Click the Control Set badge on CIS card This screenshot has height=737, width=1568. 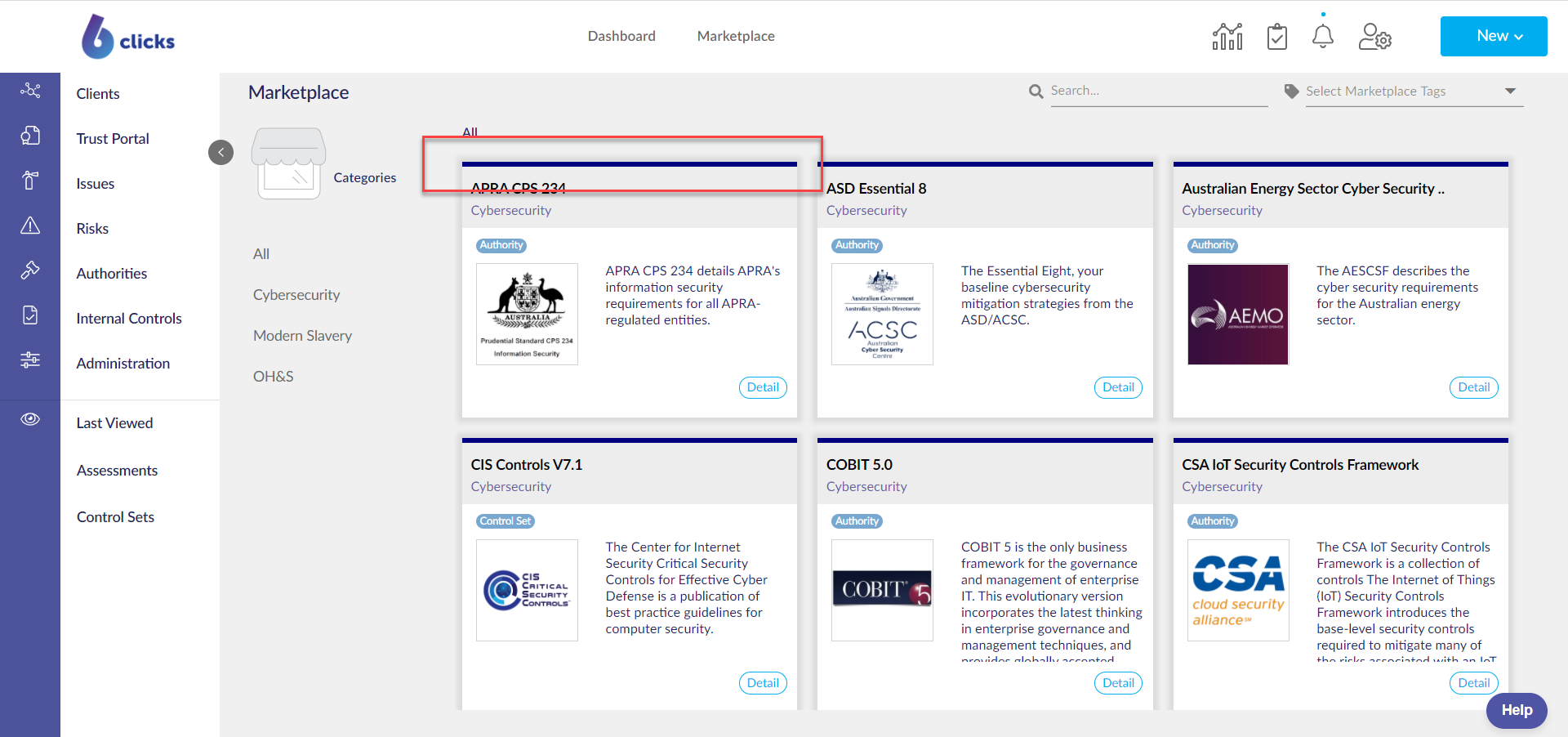pos(506,521)
